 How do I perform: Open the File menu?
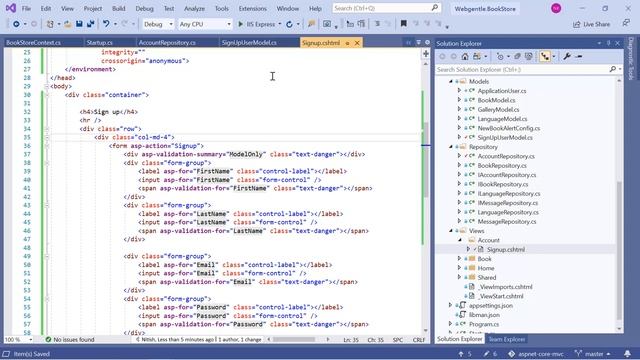26,8
